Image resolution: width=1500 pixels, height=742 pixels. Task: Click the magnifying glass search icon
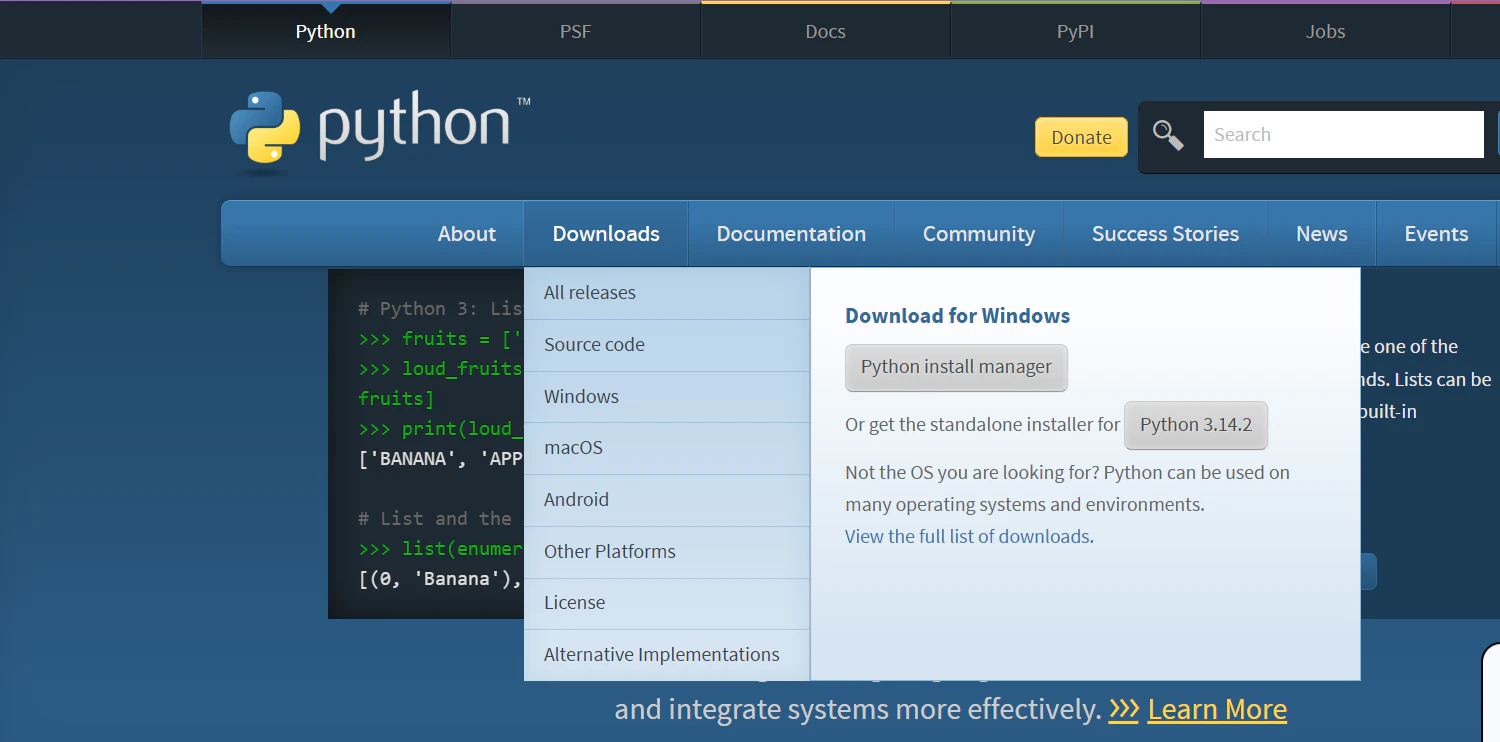point(1168,135)
